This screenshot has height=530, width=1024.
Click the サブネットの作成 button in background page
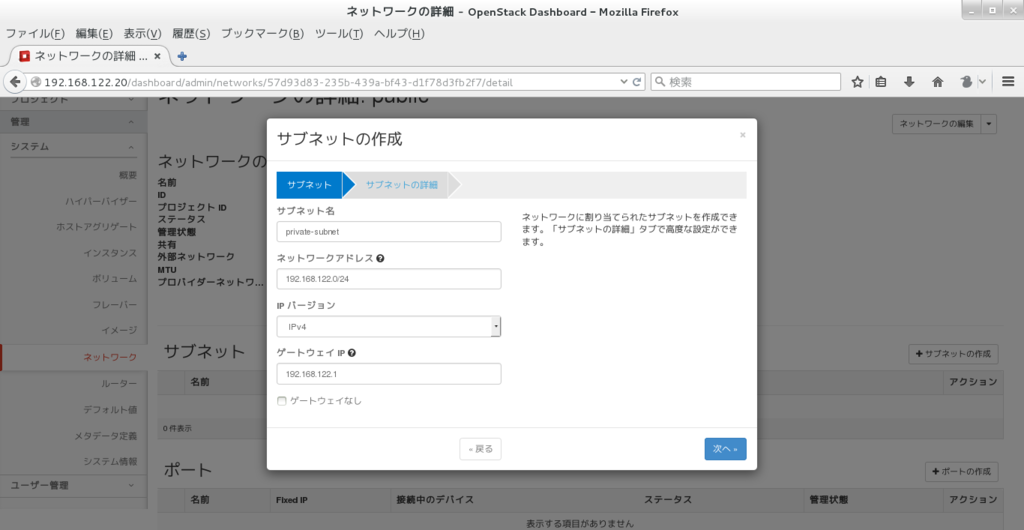pos(953,354)
